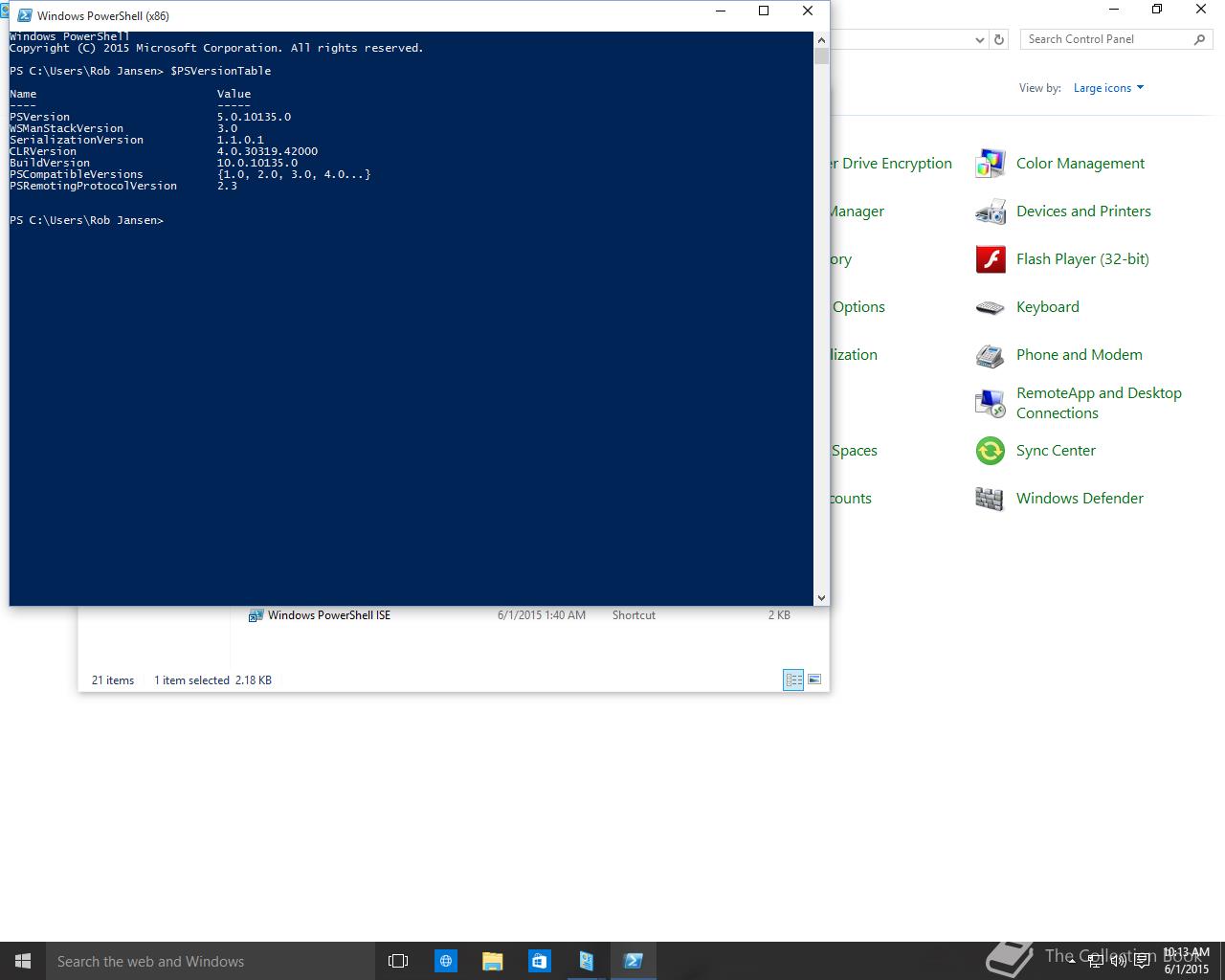Image resolution: width=1225 pixels, height=980 pixels.
Task: Click the Devices and Printers link
Action: coord(1083,212)
